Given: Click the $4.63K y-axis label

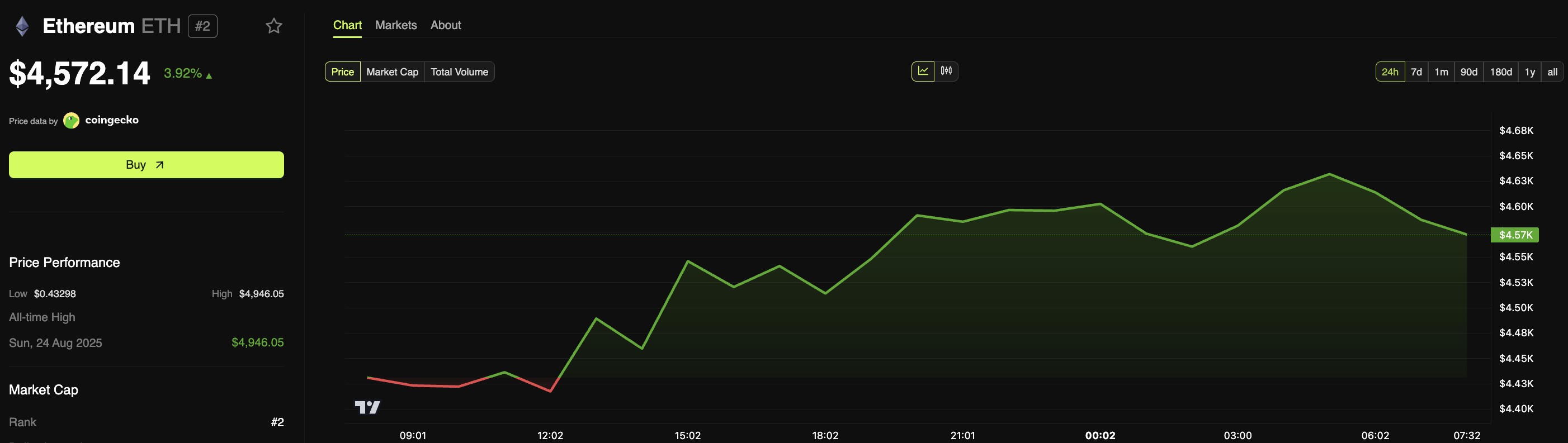Looking at the screenshot, I should (1516, 181).
